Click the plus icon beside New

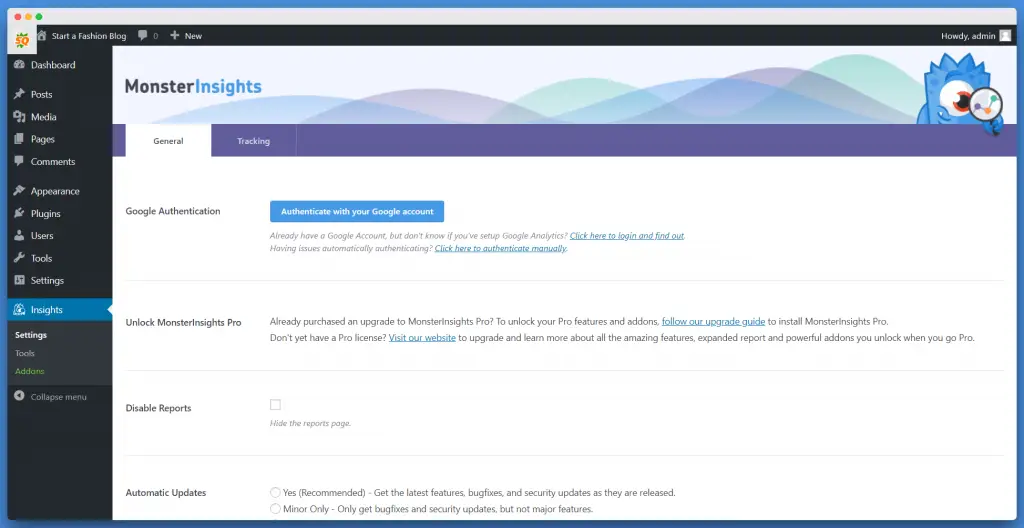(x=174, y=35)
